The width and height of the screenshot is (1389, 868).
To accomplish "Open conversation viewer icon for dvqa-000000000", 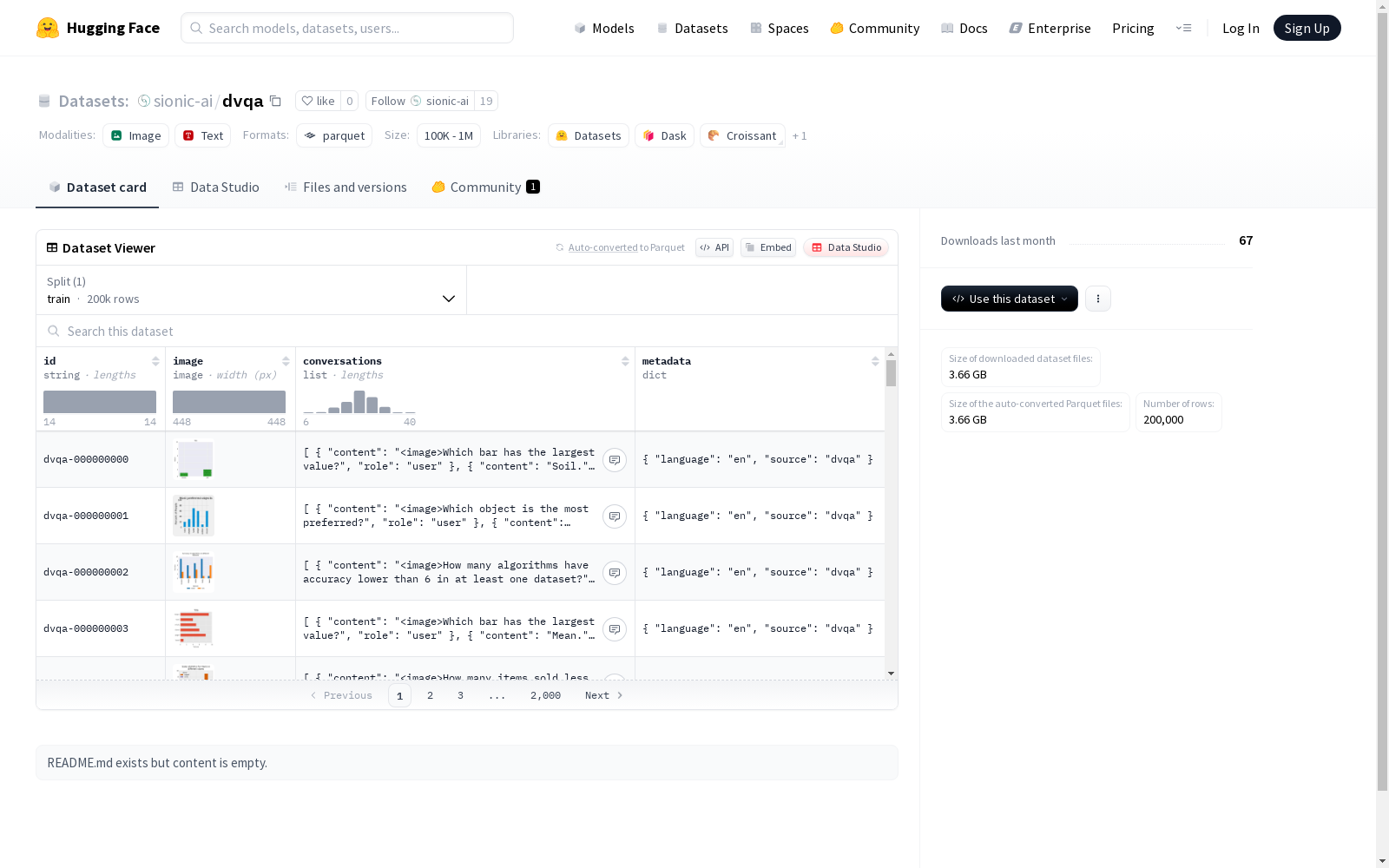I will coord(615,460).
